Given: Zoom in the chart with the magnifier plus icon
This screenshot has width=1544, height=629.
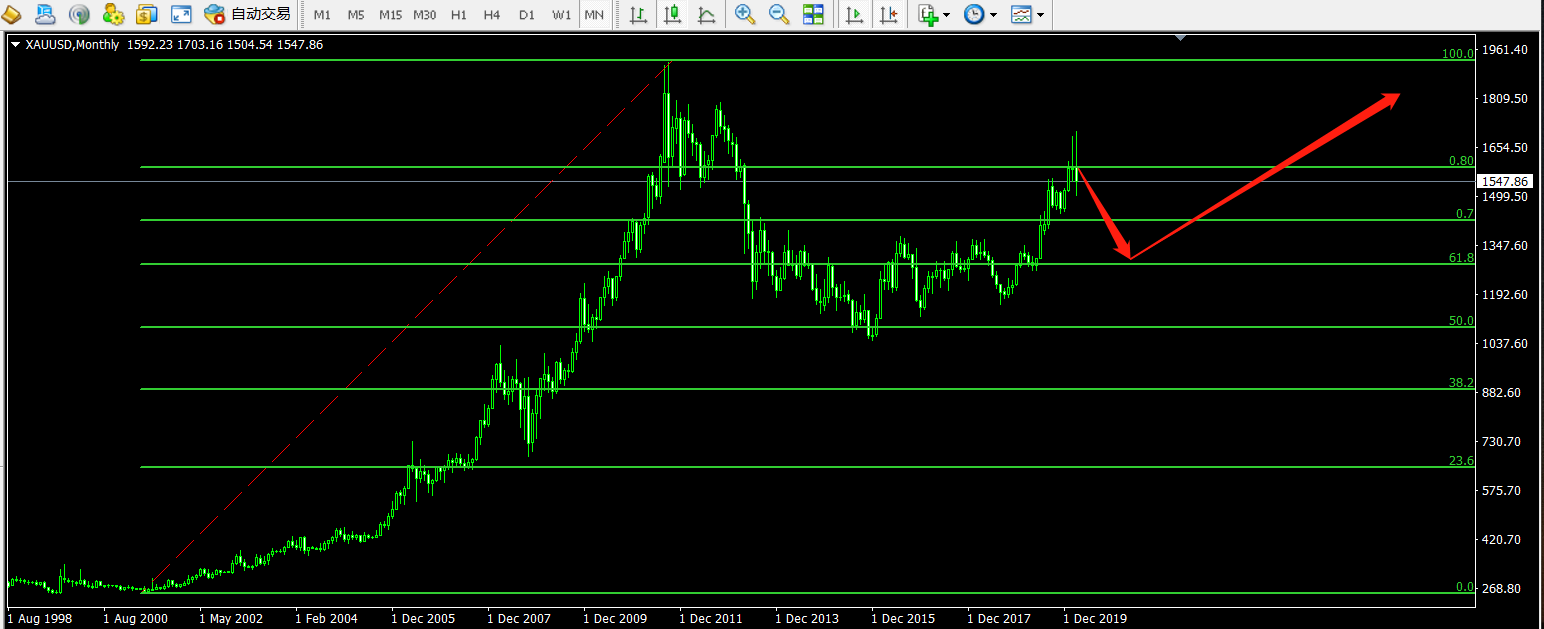Looking at the screenshot, I should [x=745, y=14].
